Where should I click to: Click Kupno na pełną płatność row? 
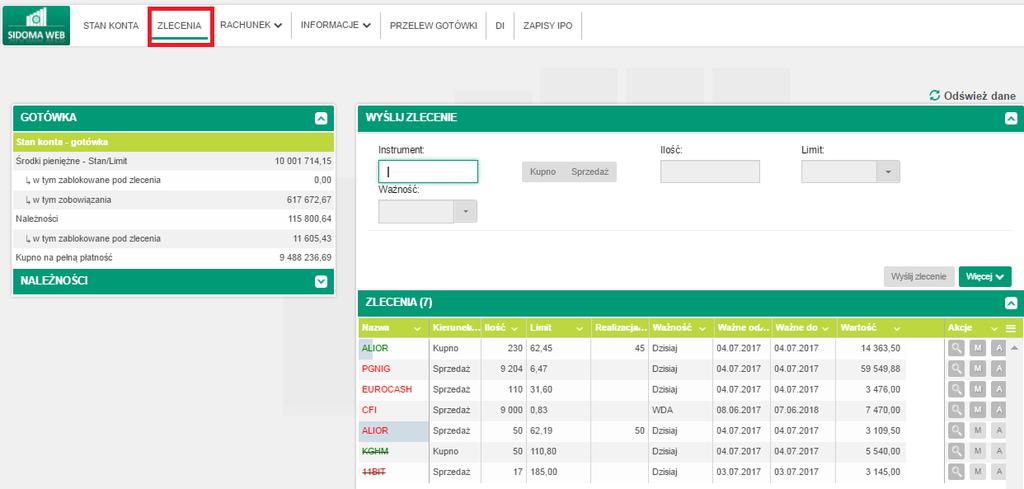tap(173, 258)
